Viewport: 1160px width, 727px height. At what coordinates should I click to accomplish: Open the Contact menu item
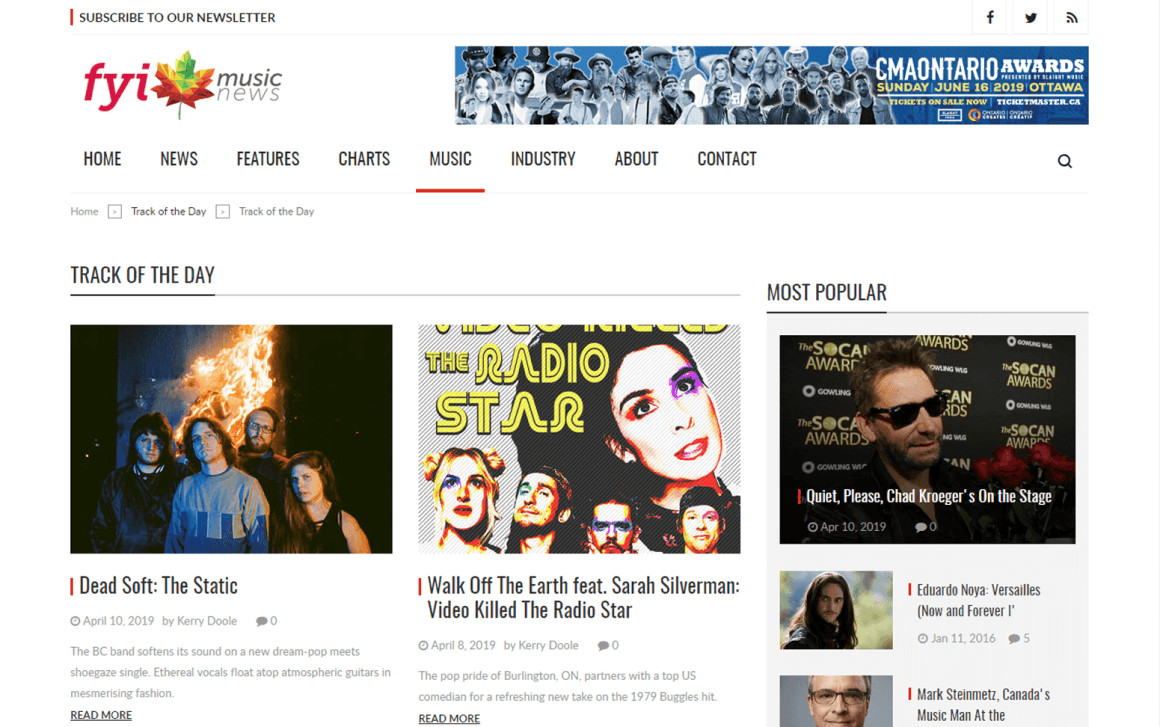point(727,159)
